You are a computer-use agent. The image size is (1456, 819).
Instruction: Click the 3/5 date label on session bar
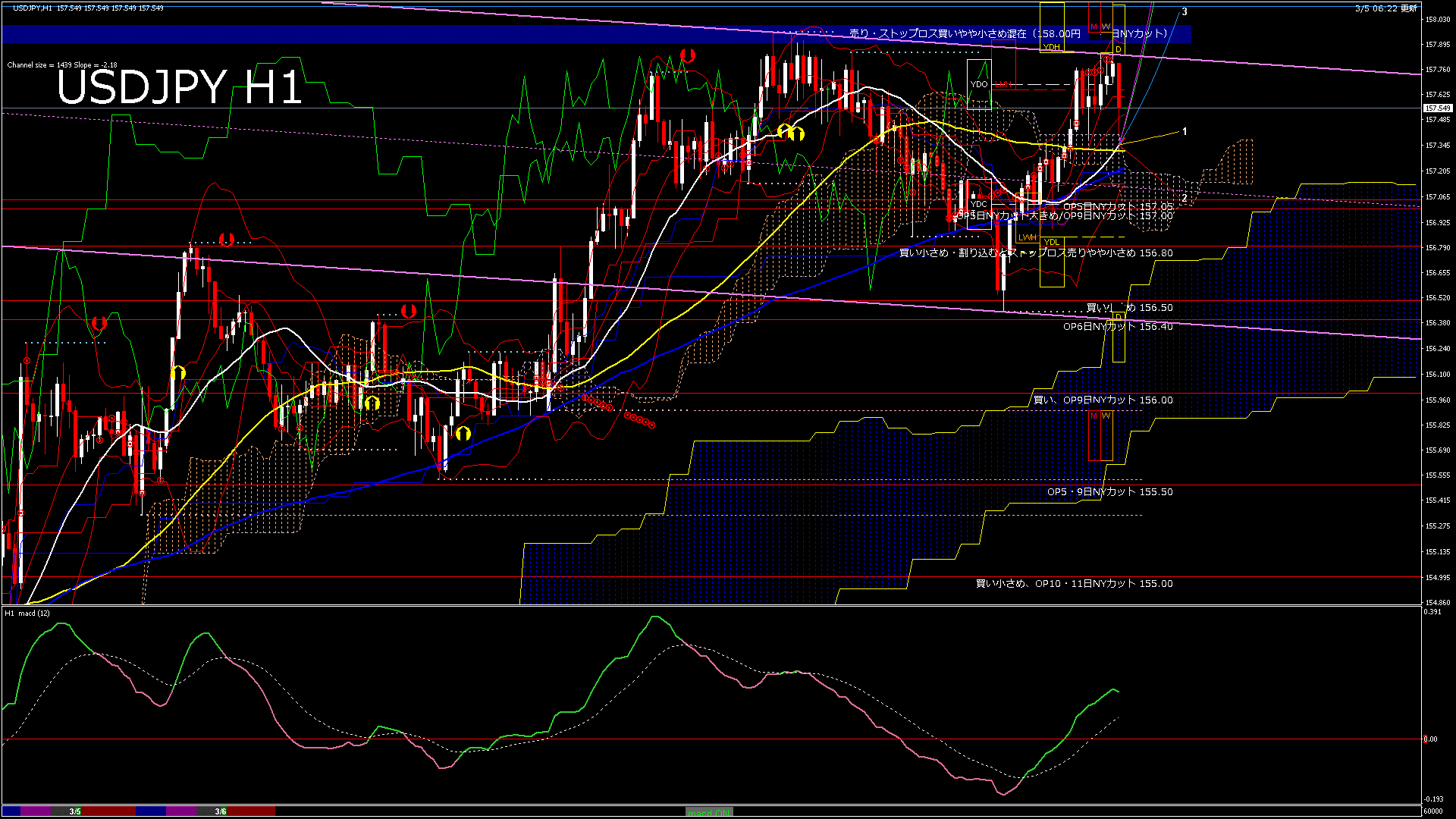(75, 811)
